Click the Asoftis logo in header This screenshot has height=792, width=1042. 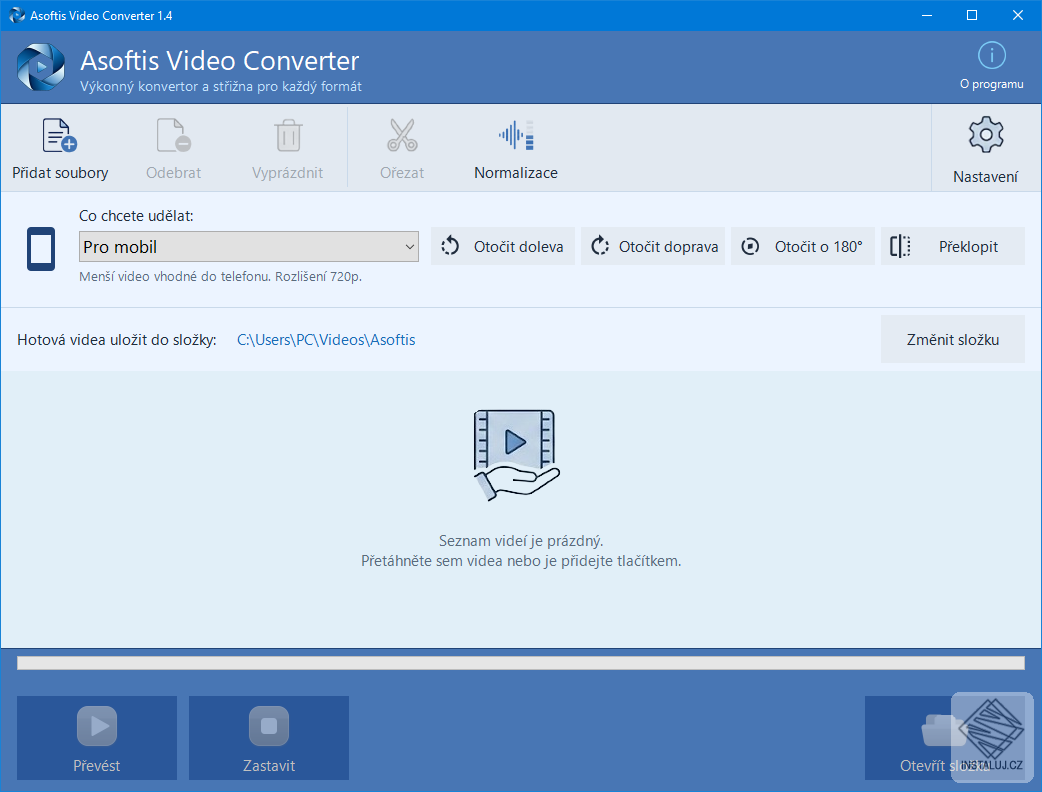[41, 66]
